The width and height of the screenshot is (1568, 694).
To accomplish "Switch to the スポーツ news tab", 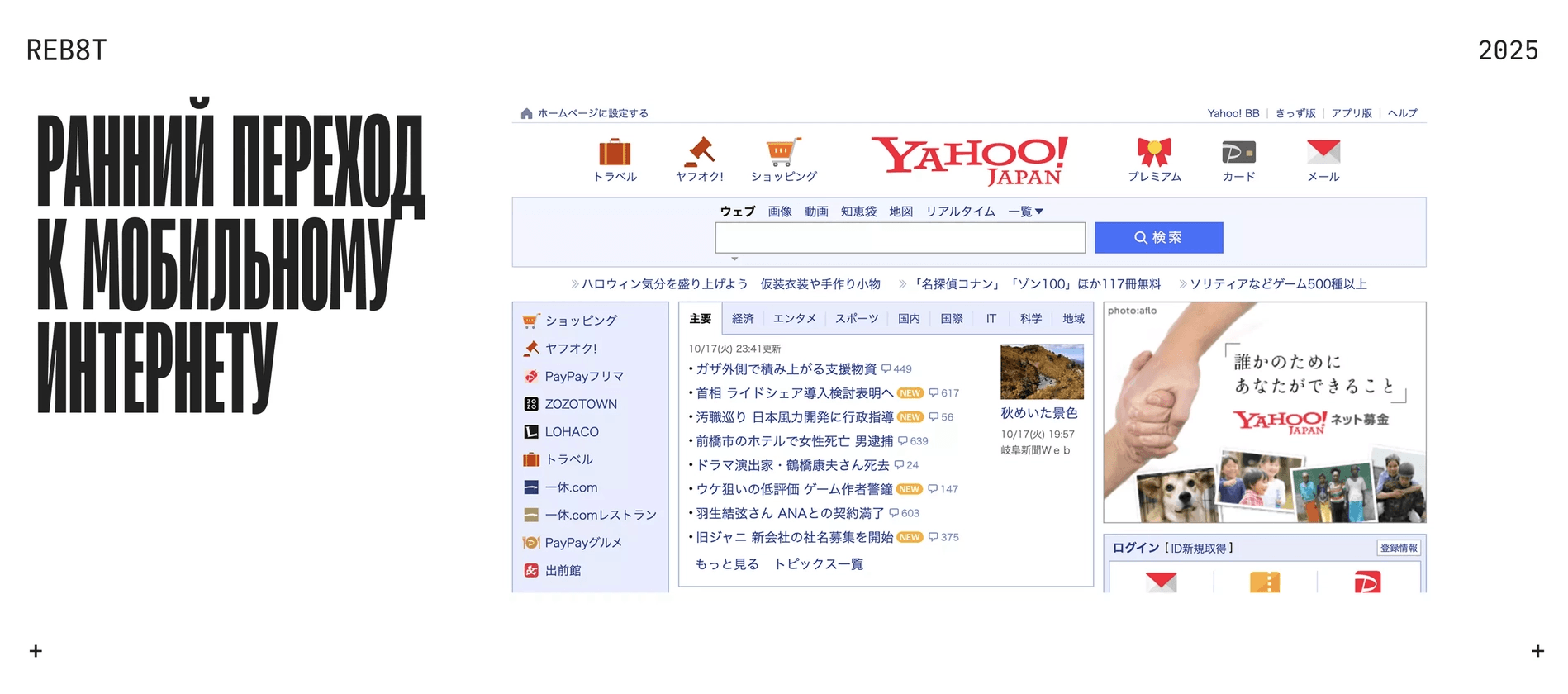I will tap(857, 319).
